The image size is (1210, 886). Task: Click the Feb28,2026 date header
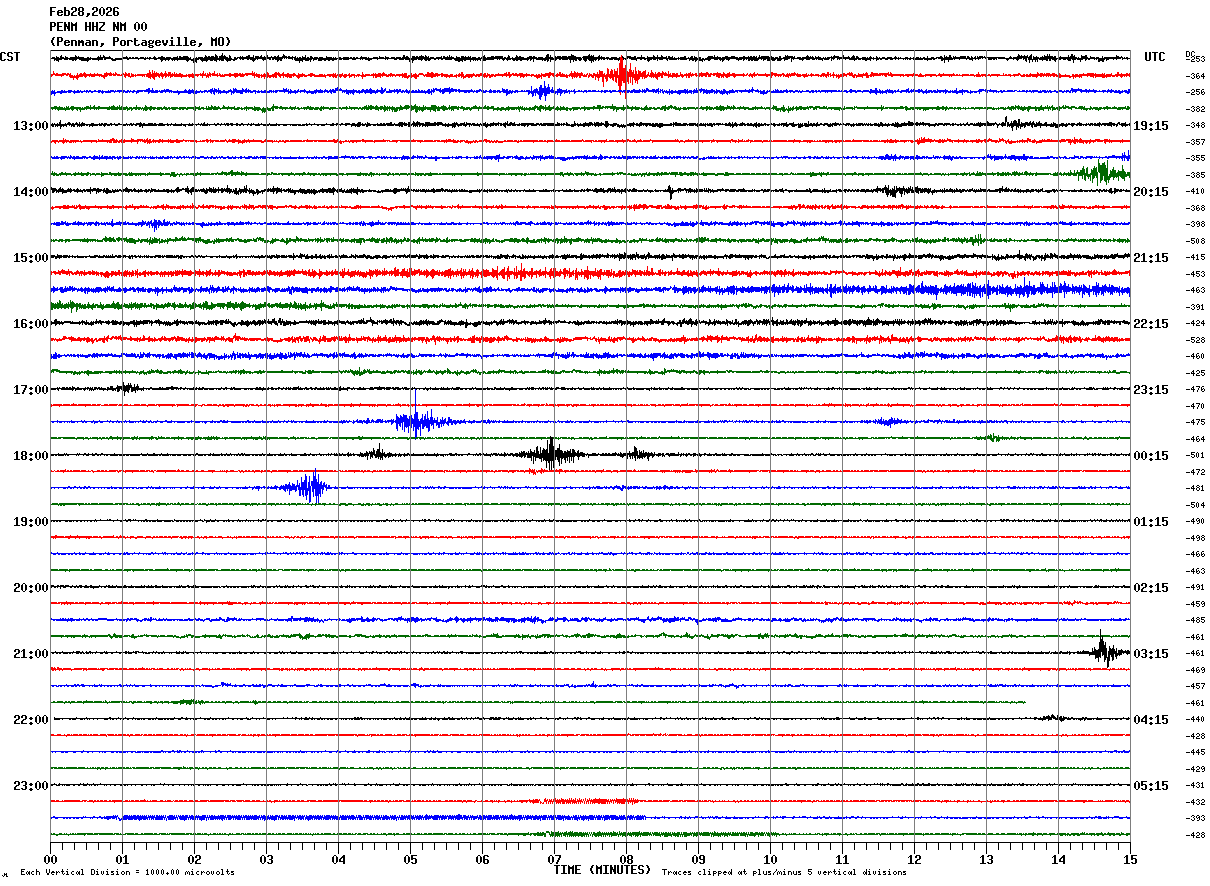click(84, 12)
